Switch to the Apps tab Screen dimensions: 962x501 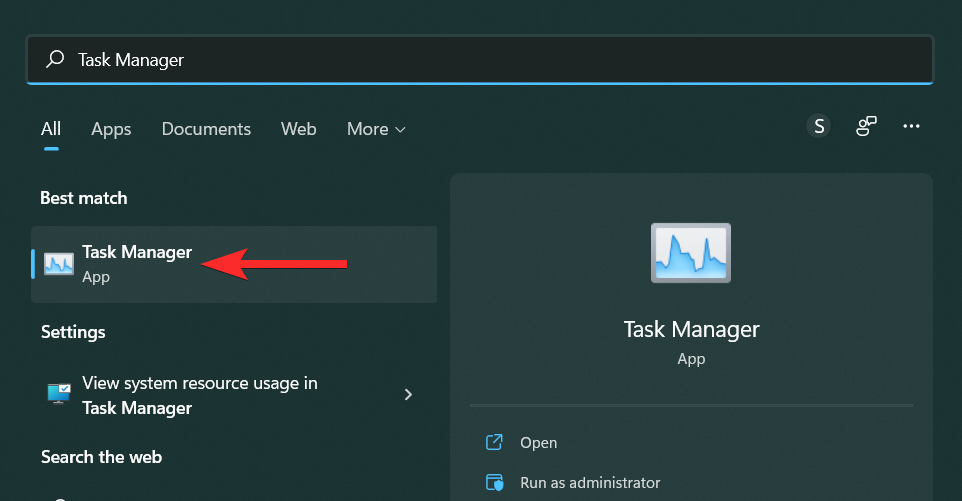click(111, 129)
